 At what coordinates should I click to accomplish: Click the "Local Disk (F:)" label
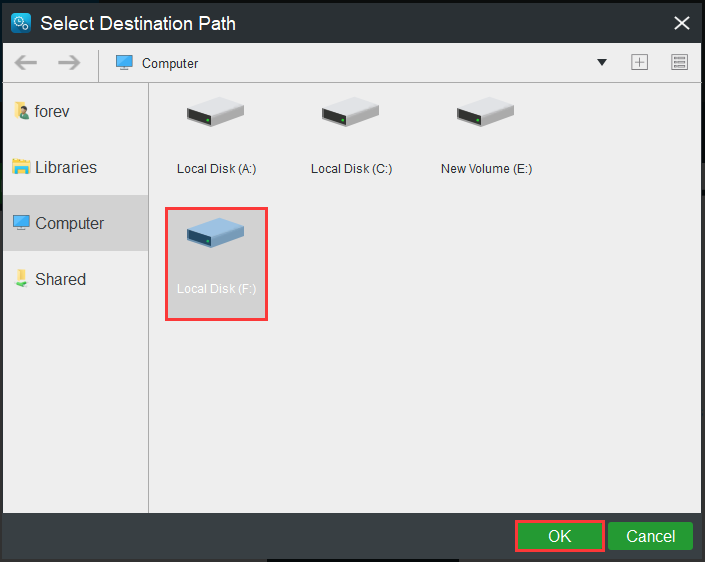tap(216, 289)
